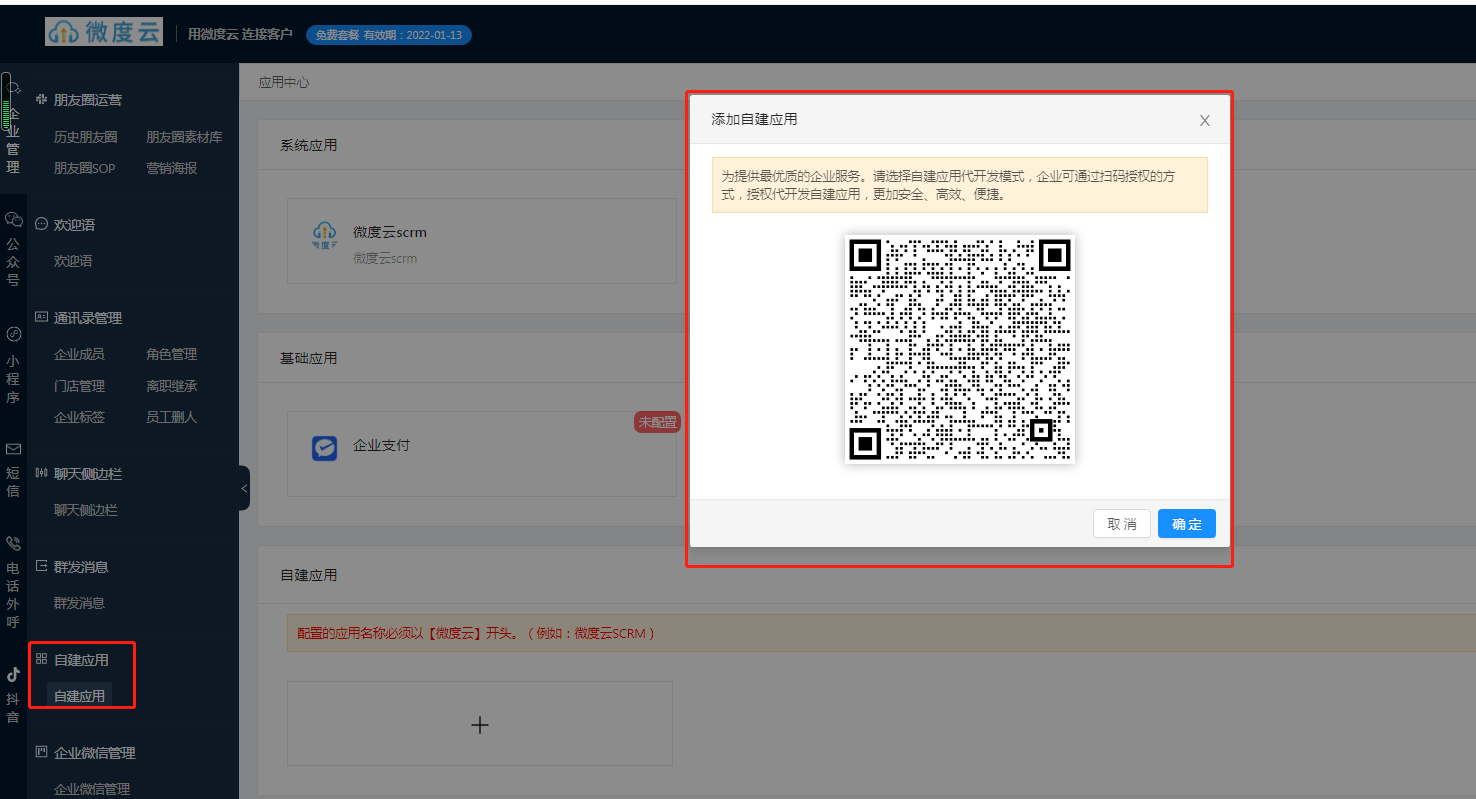Click the red 配置的应用名称 warning text
The image size is (1476, 799).
pyautogui.click(x=476, y=633)
